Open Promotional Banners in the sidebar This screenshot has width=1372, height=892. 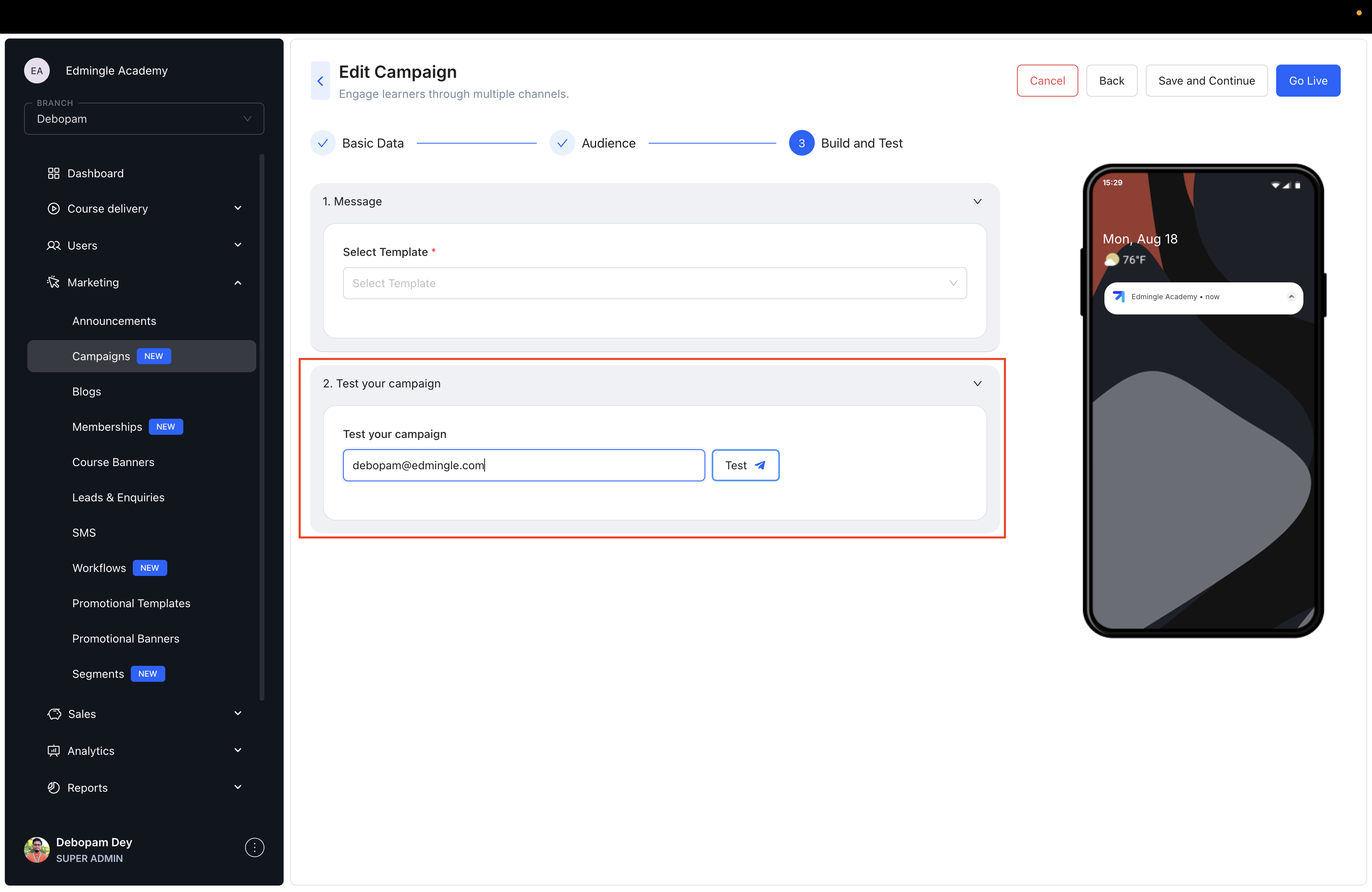click(126, 639)
